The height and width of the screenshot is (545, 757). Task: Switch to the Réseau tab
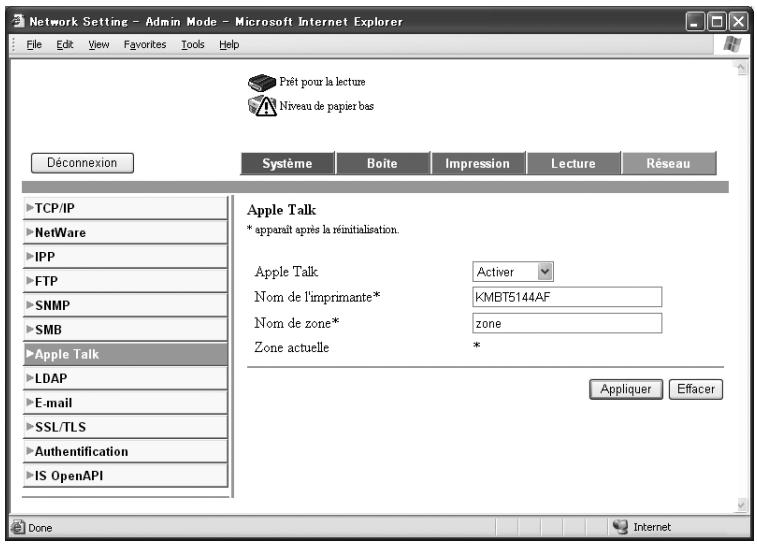click(x=669, y=163)
